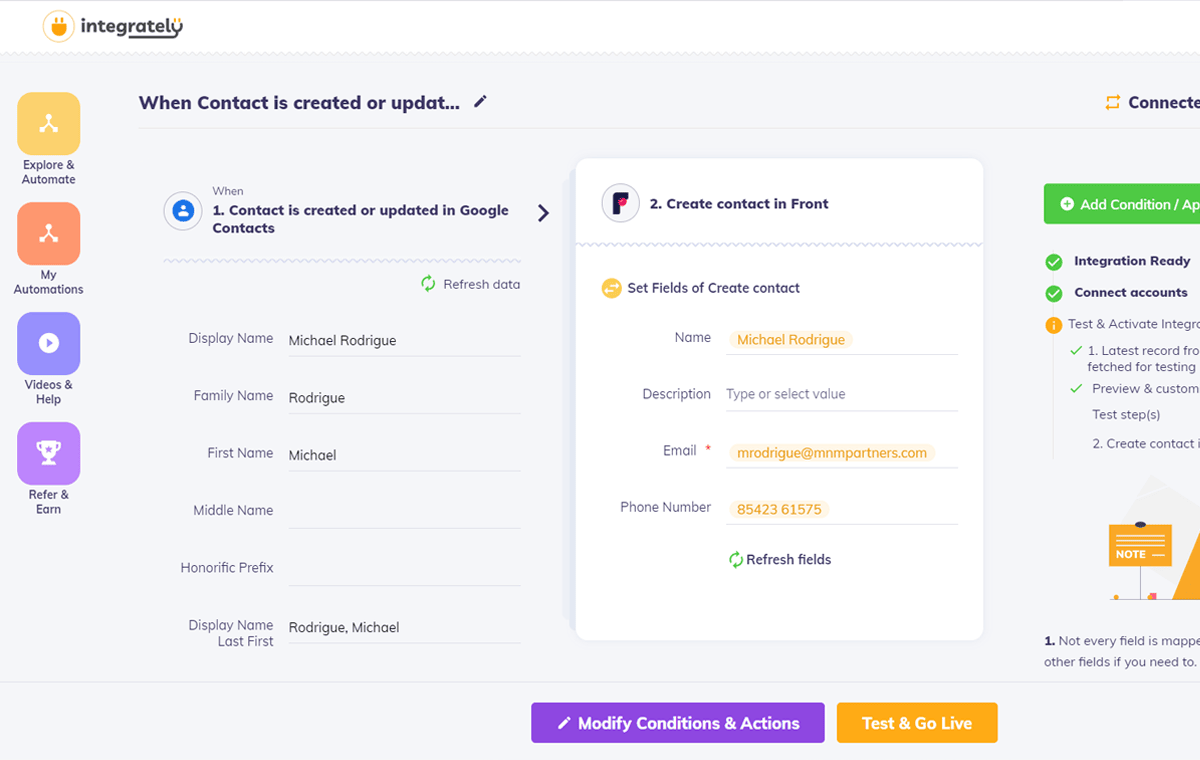Viewport: 1200px width, 760px height.
Task: Click the Front app icon in step 2
Action: [x=619, y=203]
